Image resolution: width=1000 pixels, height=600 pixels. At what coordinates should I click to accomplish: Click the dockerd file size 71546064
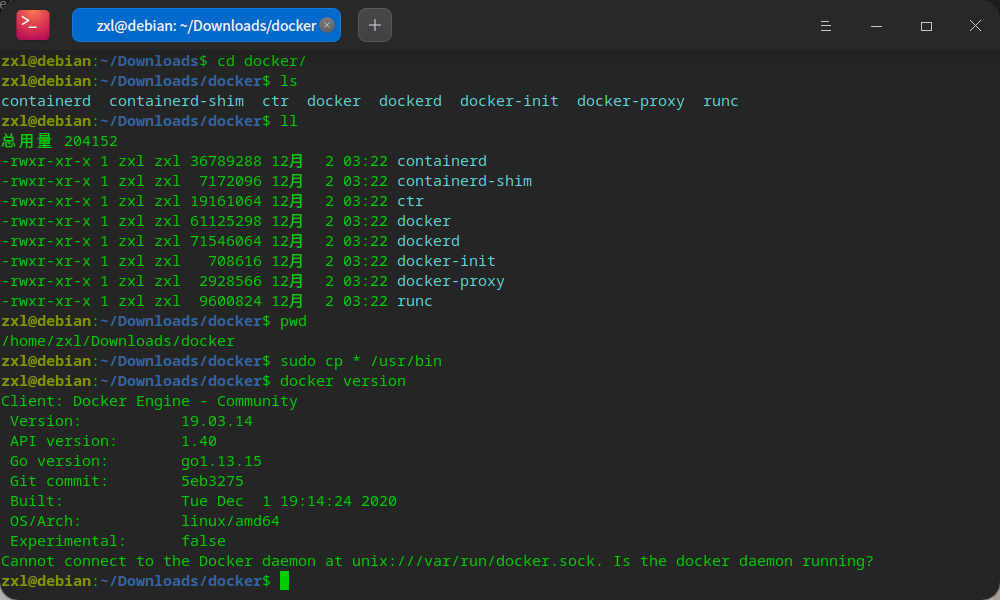225,240
